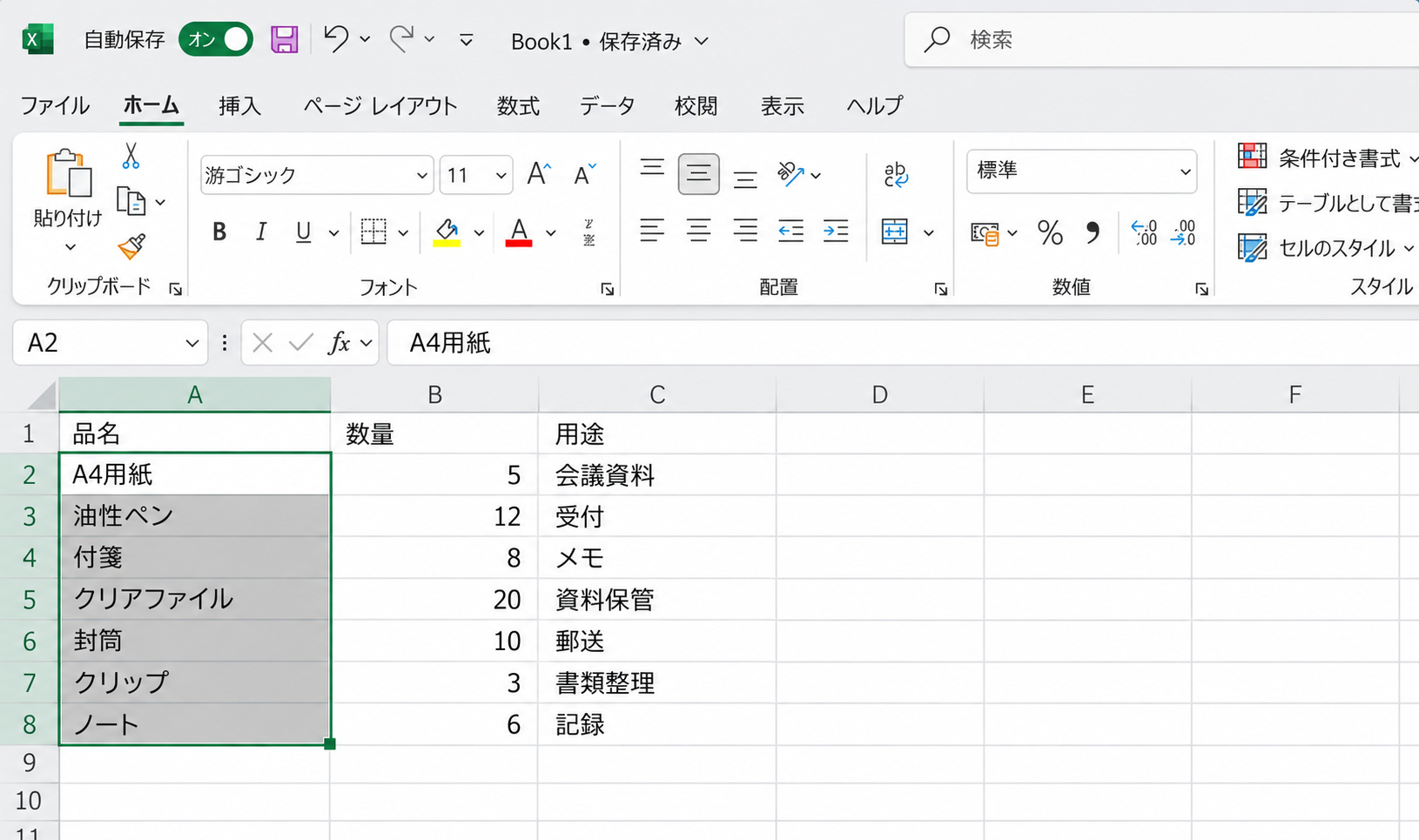Toggle bold formatting
The image size is (1419, 840).
point(219,232)
